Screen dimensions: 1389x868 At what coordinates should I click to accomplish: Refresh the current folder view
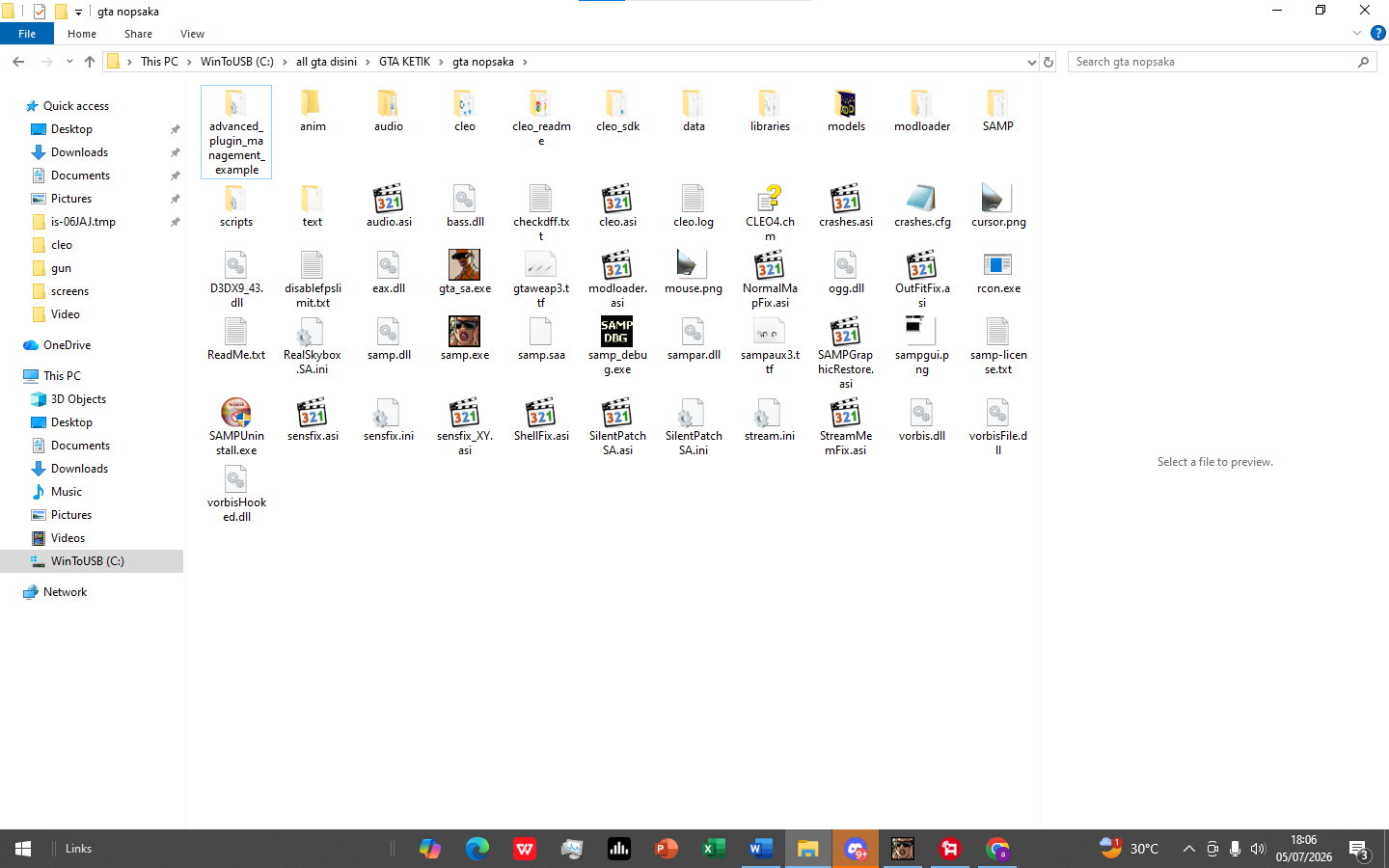(1049, 62)
